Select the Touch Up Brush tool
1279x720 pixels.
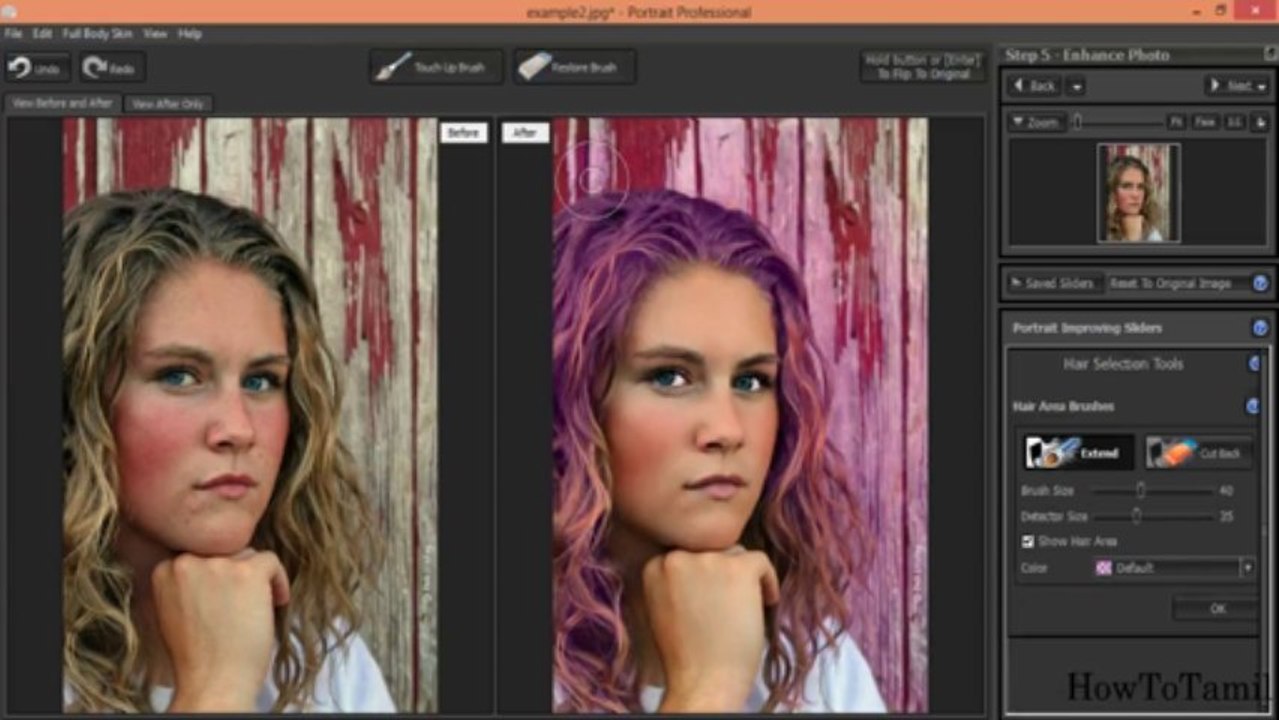[436, 67]
